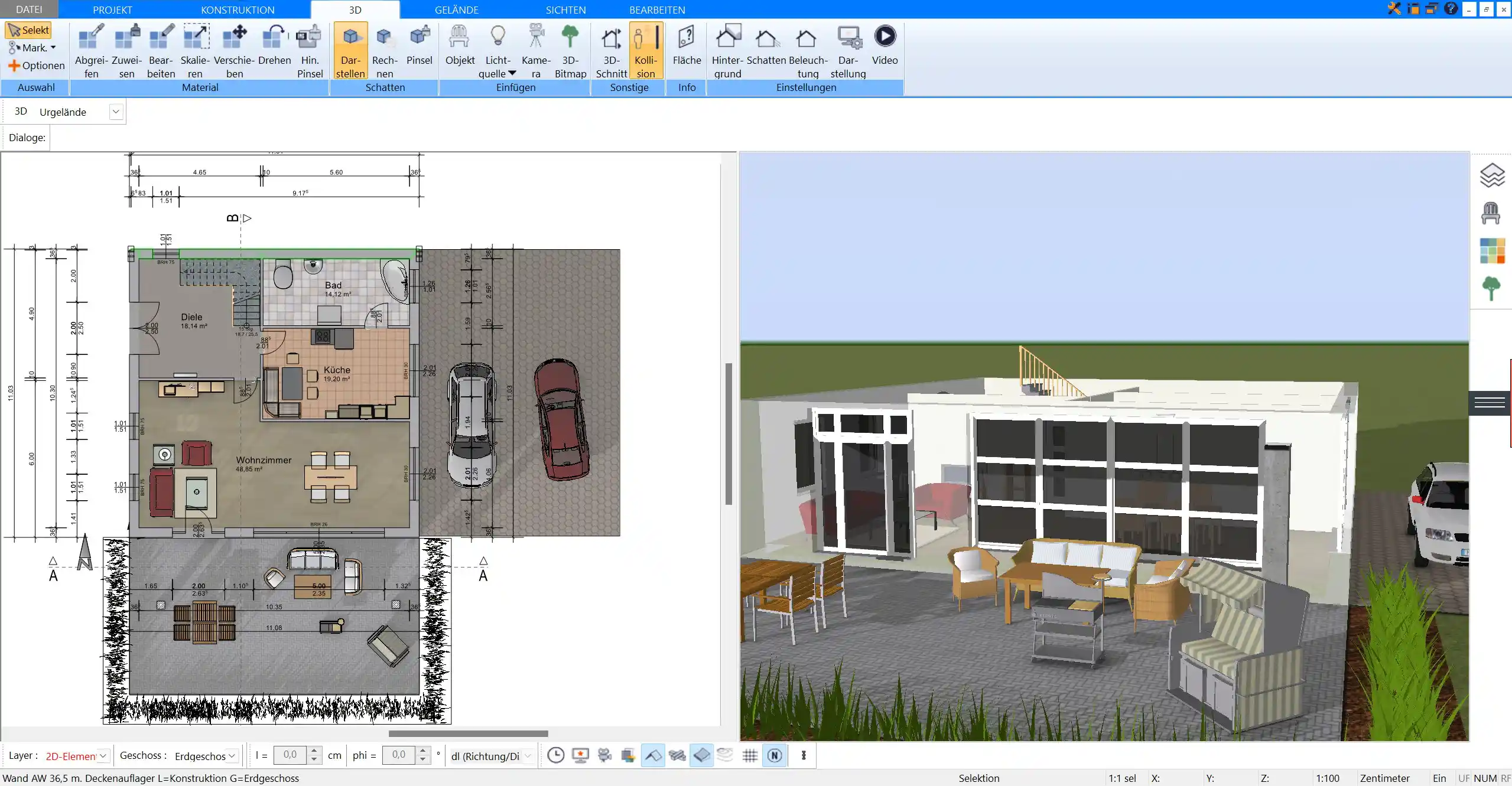Click the Optionen button
This screenshot has height=786, width=1512.
pyautogui.click(x=36, y=65)
